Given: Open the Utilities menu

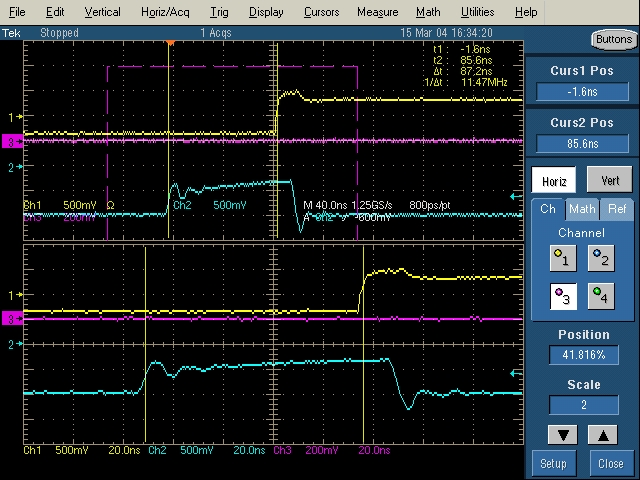Looking at the screenshot, I should click(478, 12).
